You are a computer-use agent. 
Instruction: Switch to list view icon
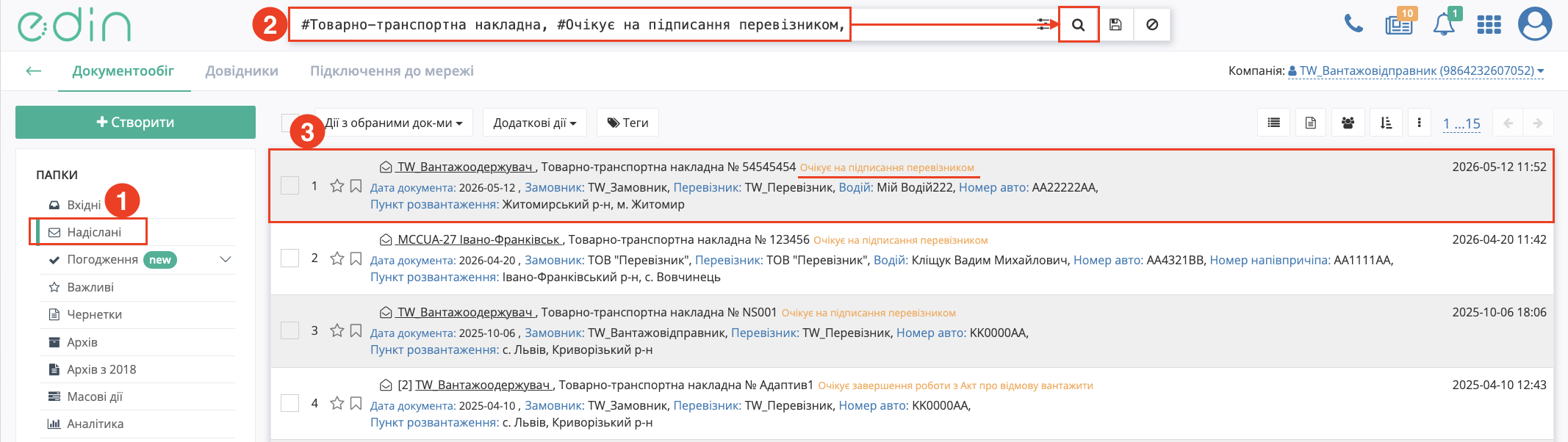point(1274,123)
